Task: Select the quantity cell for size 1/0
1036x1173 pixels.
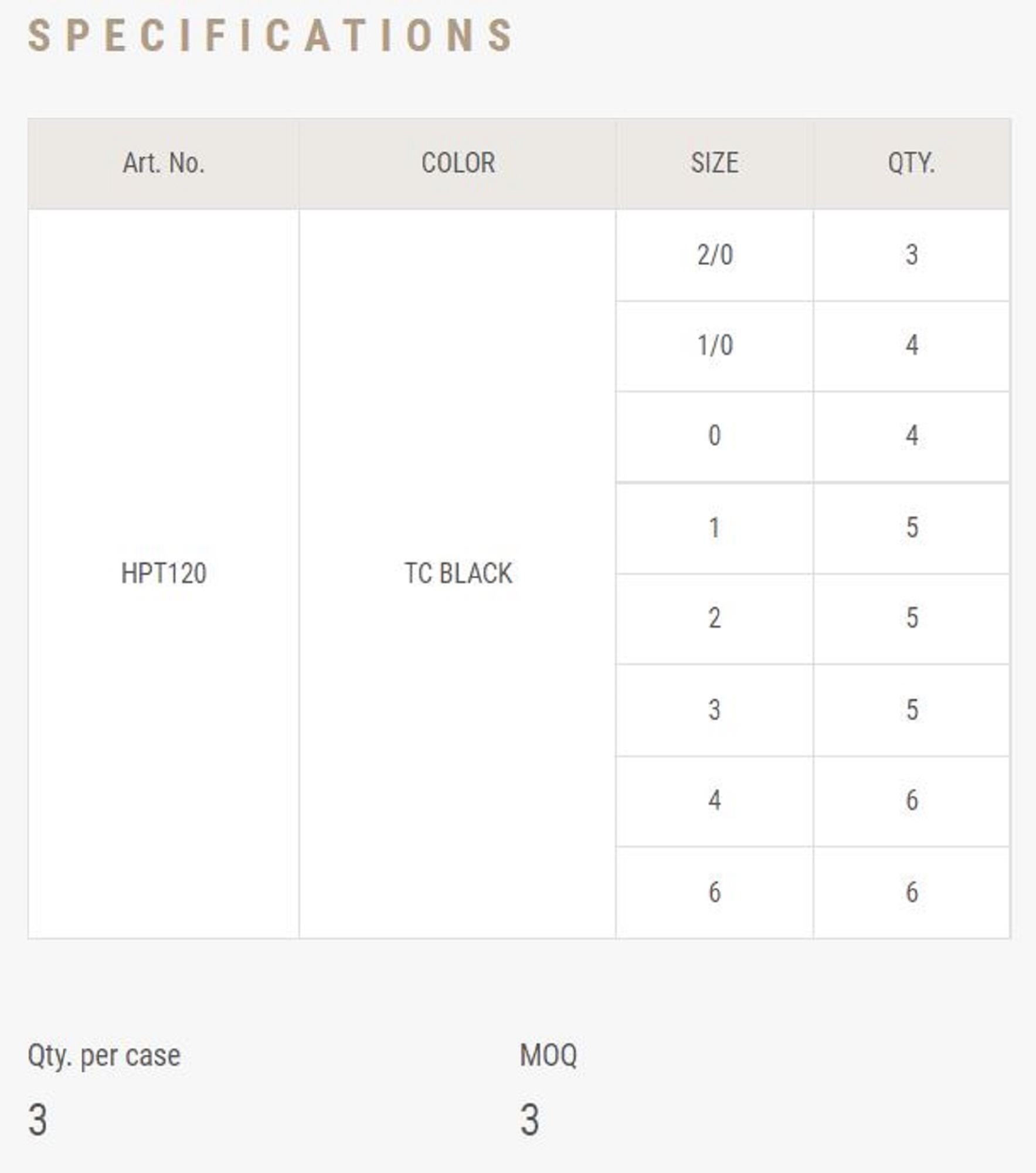Action: pos(911,345)
